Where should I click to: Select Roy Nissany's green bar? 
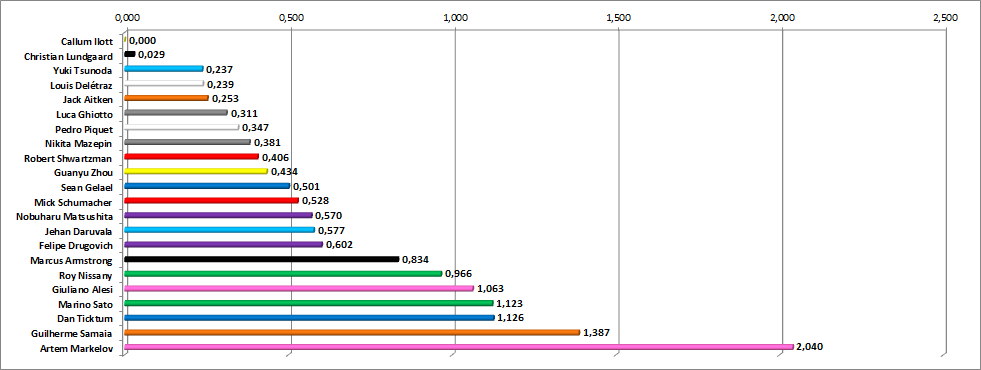[283, 274]
